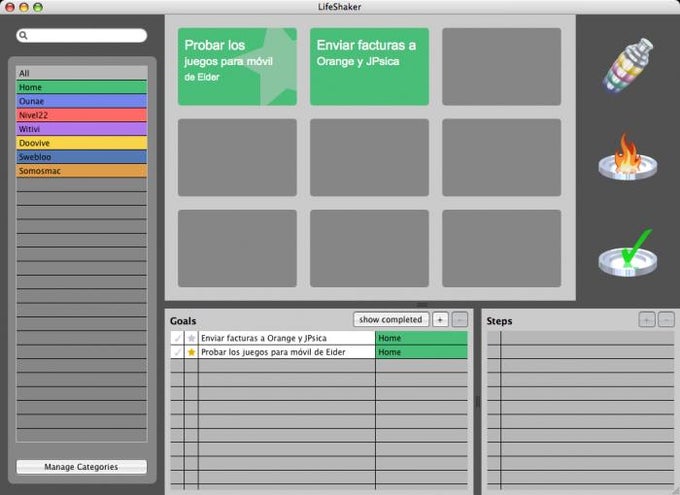The width and height of the screenshot is (680, 495).
Task: Click the search magnifier icon
Action: (x=23, y=36)
